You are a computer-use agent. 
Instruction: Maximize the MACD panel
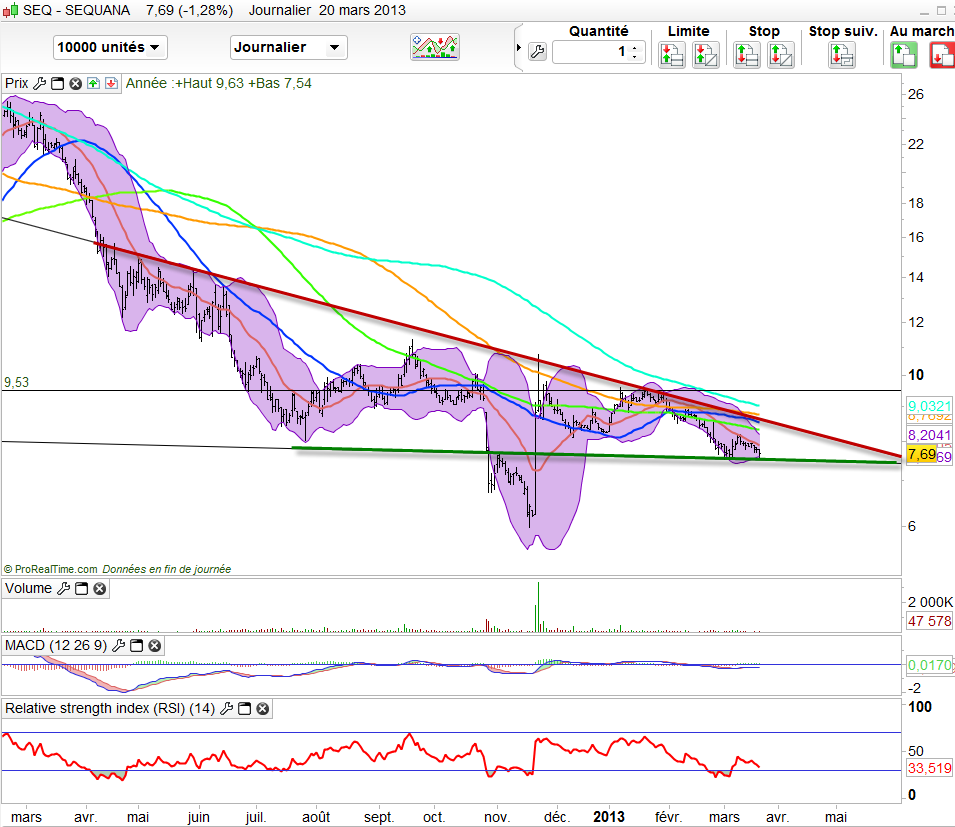[x=137, y=646]
